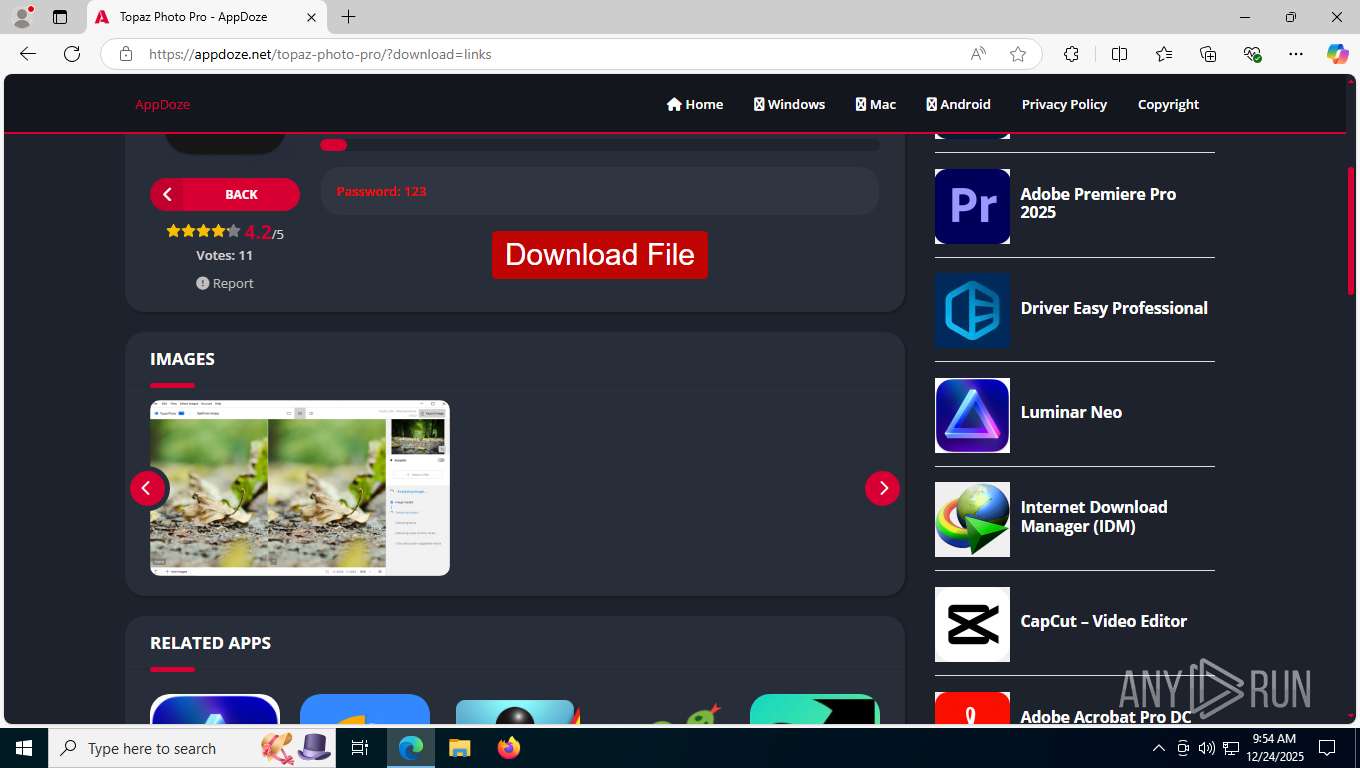Open Browser essentials heart icon
This screenshot has height=768, width=1360.
(x=1252, y=54)
